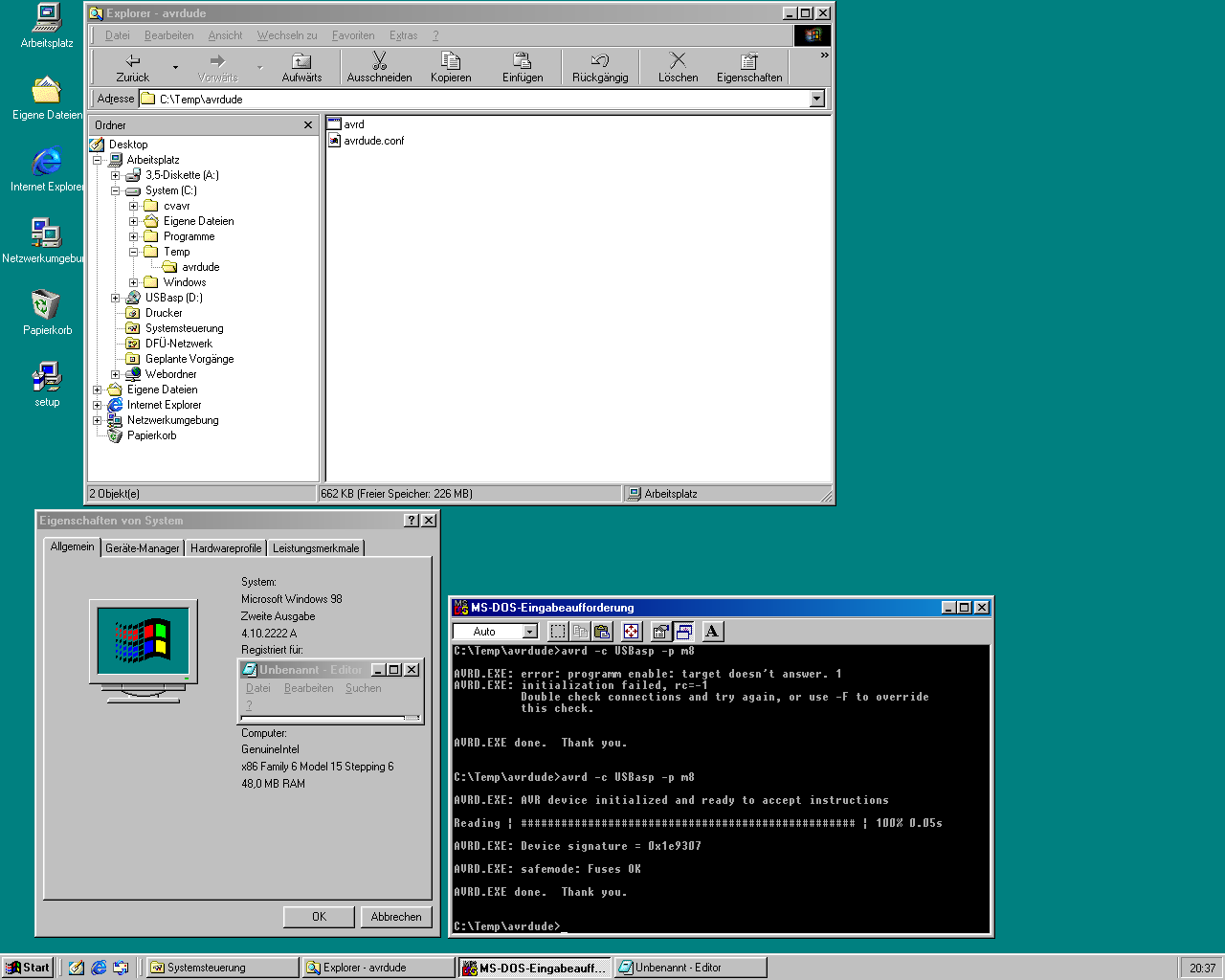
Task: Select the avrdude.conf file
Action: [366, 141]
